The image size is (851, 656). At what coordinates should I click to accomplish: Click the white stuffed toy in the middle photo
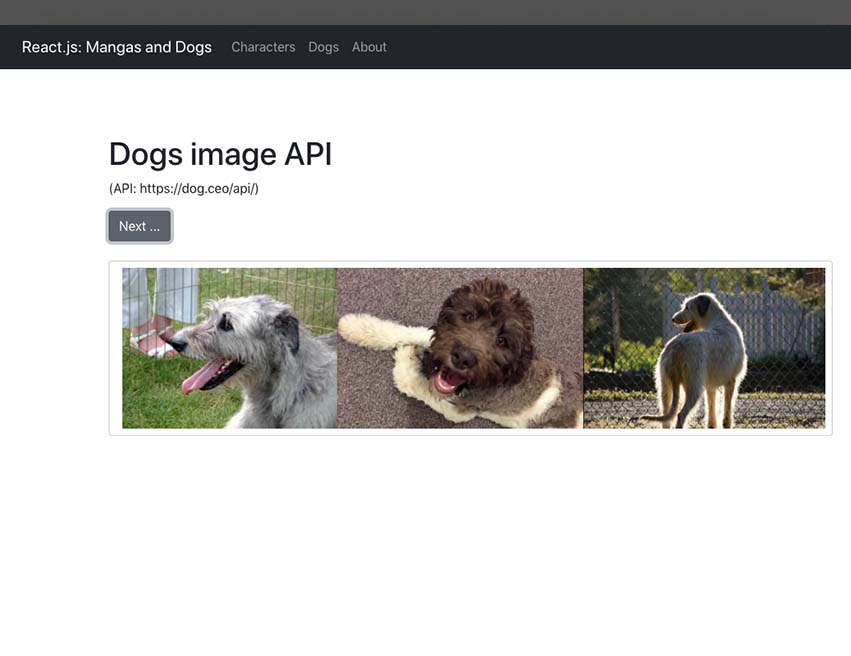[375, 331]
